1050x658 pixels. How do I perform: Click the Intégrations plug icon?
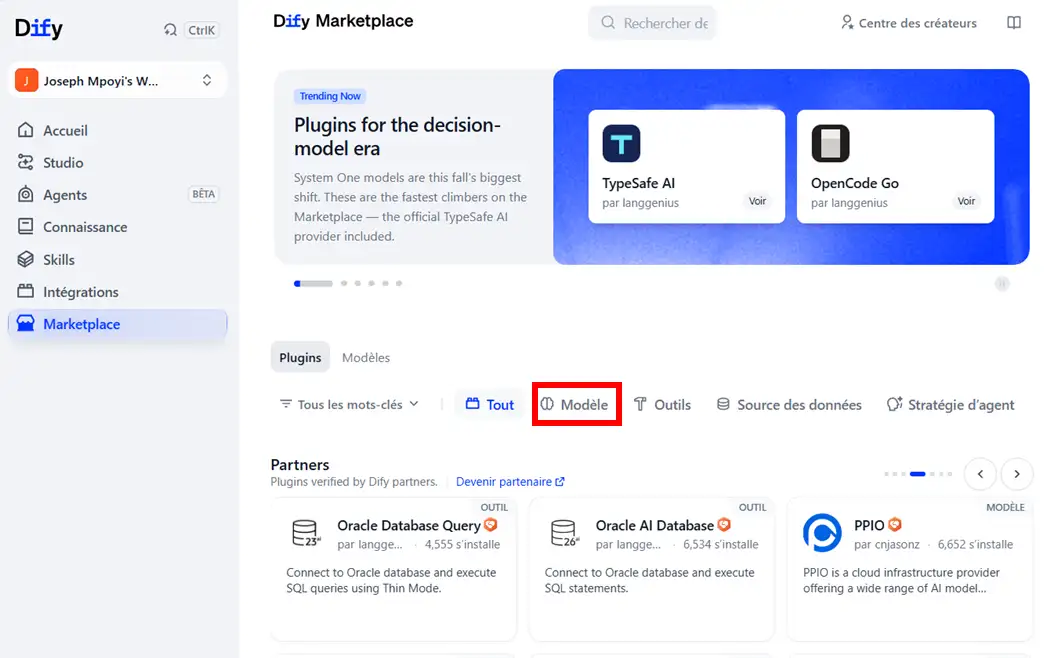[x=25, y=291]
